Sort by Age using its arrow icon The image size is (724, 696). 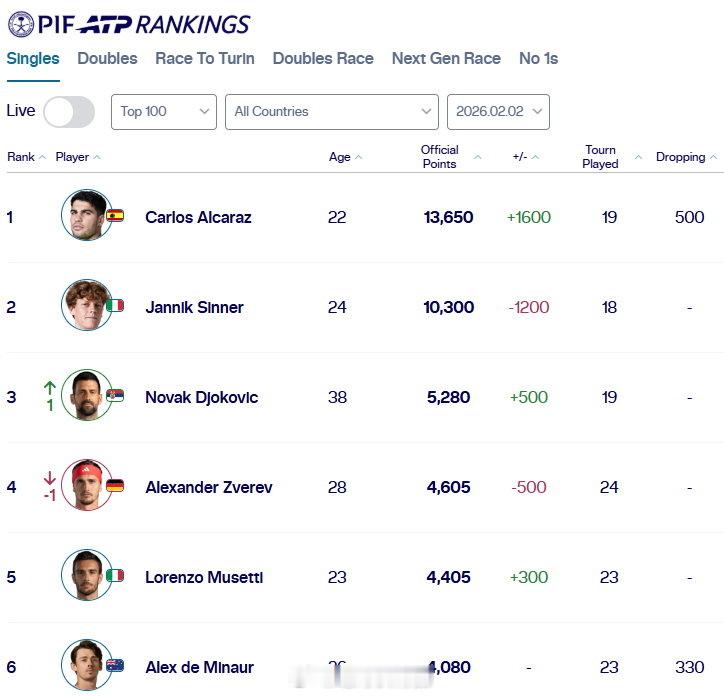[x=358, y=157]
